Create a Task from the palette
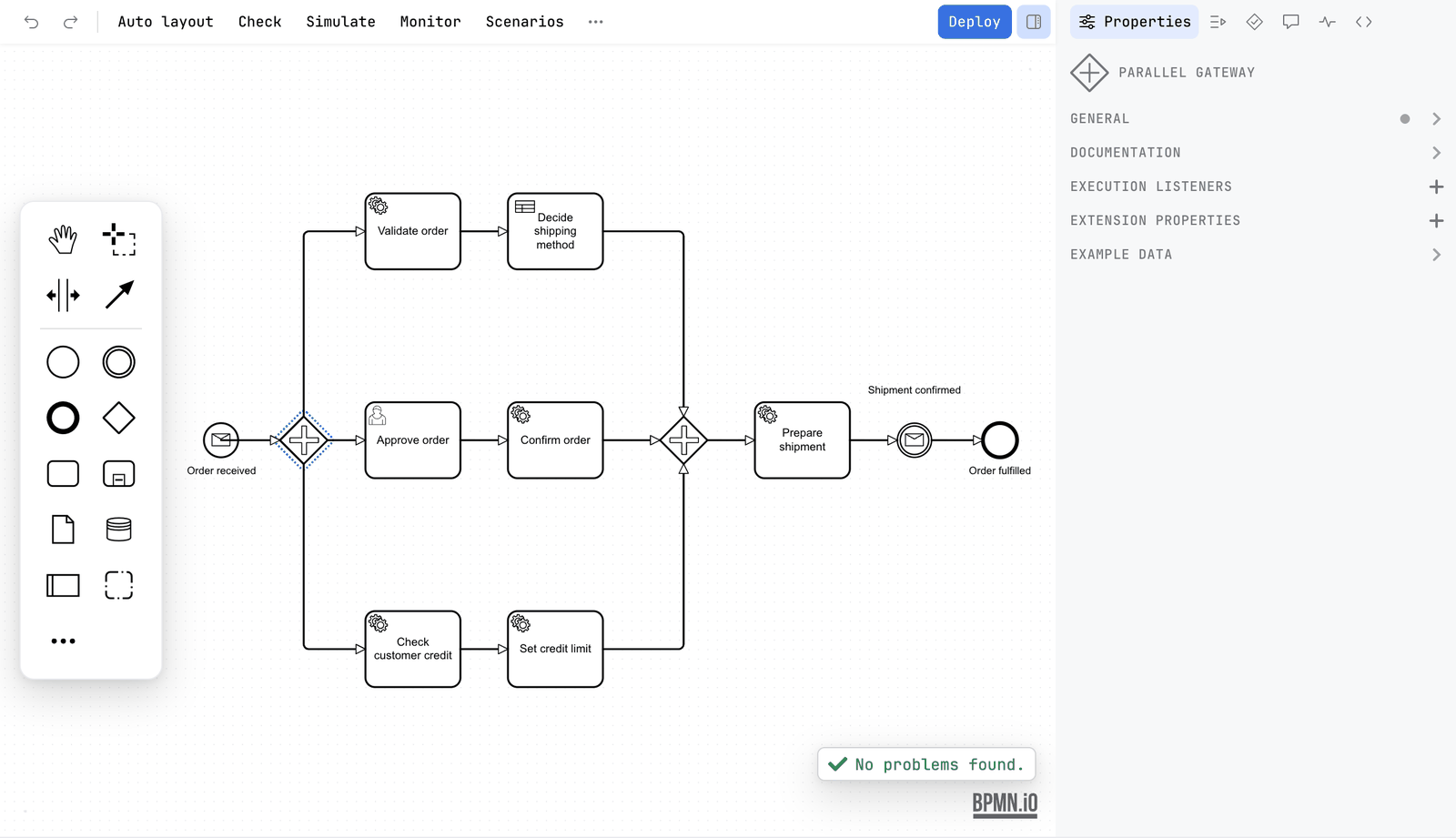Screen dimensions: 1456x838 pyautogui.click(x=63, y=474)
